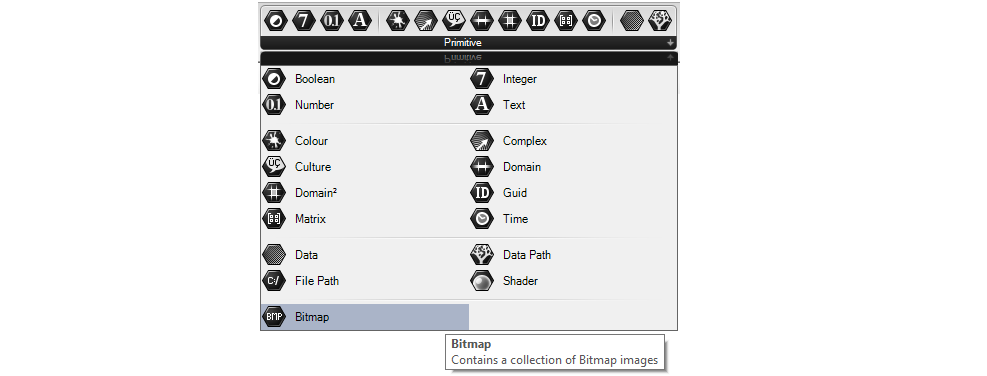Click the Data Path tree icon in toolbar
The width and height of the screenshot is (987, 376).
click(x=660, y=21)
